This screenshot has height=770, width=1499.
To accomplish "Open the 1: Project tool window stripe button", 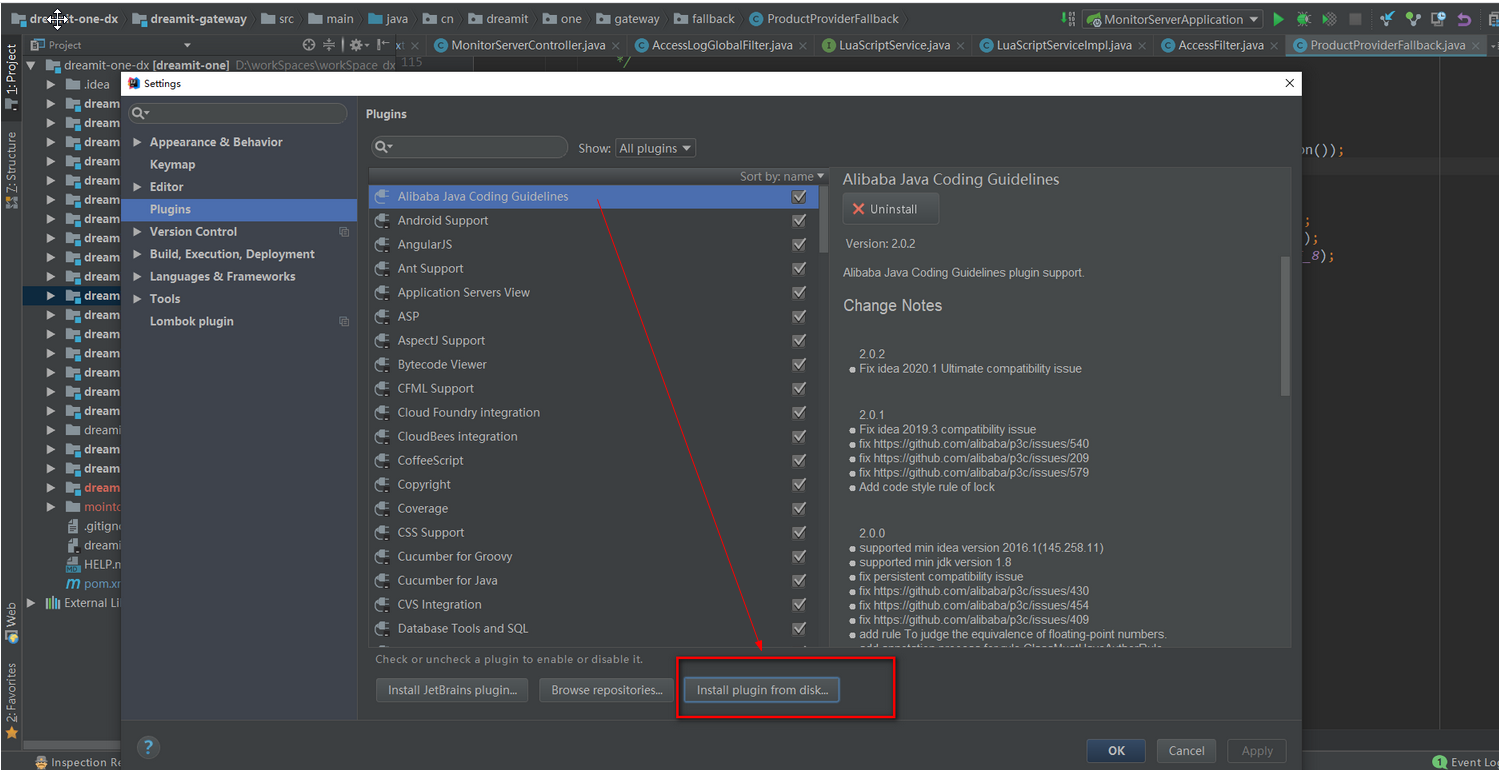I will point(11,76).
